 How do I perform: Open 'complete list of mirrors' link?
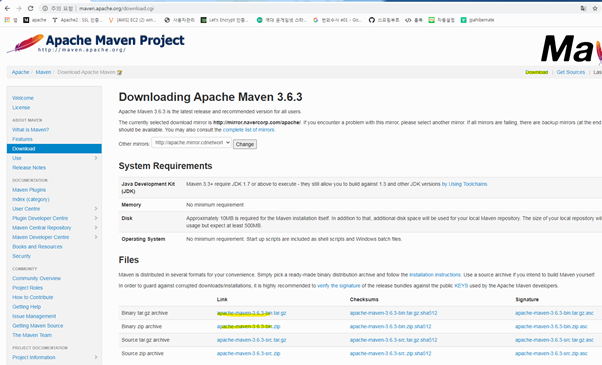pos(249,130)
